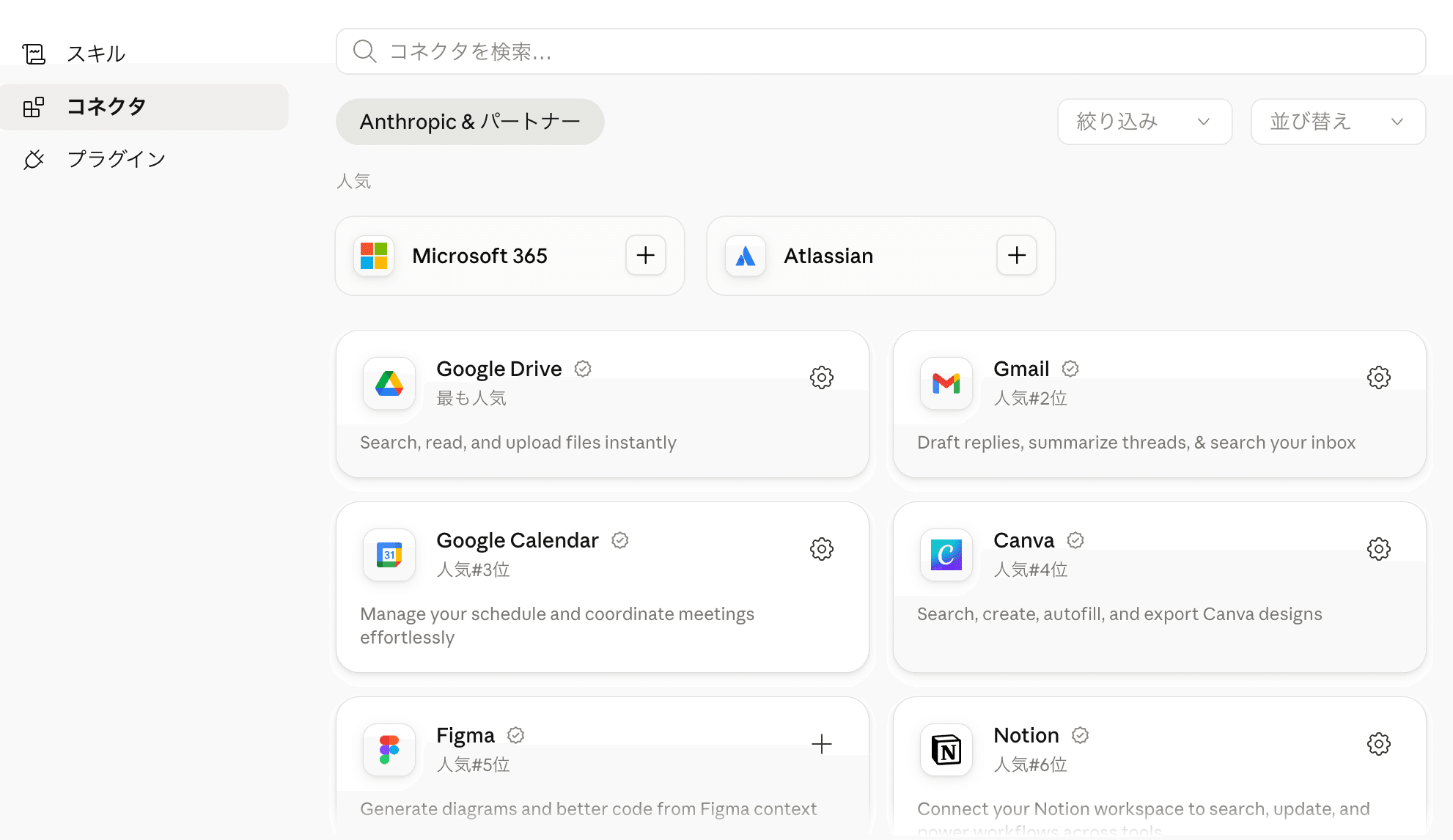Click the 人気#5位 rank under Figma
The height and width of the screenshot is (840, 1453).
[474, 765]
